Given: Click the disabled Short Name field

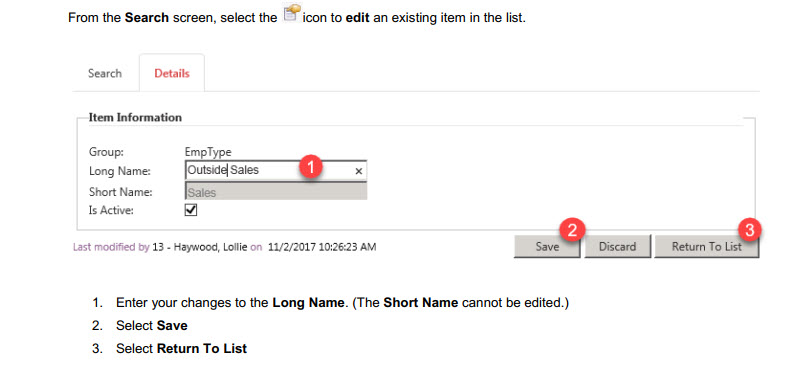Looking at the screenshot, I should pyautogui.click(x=275, y=192).
